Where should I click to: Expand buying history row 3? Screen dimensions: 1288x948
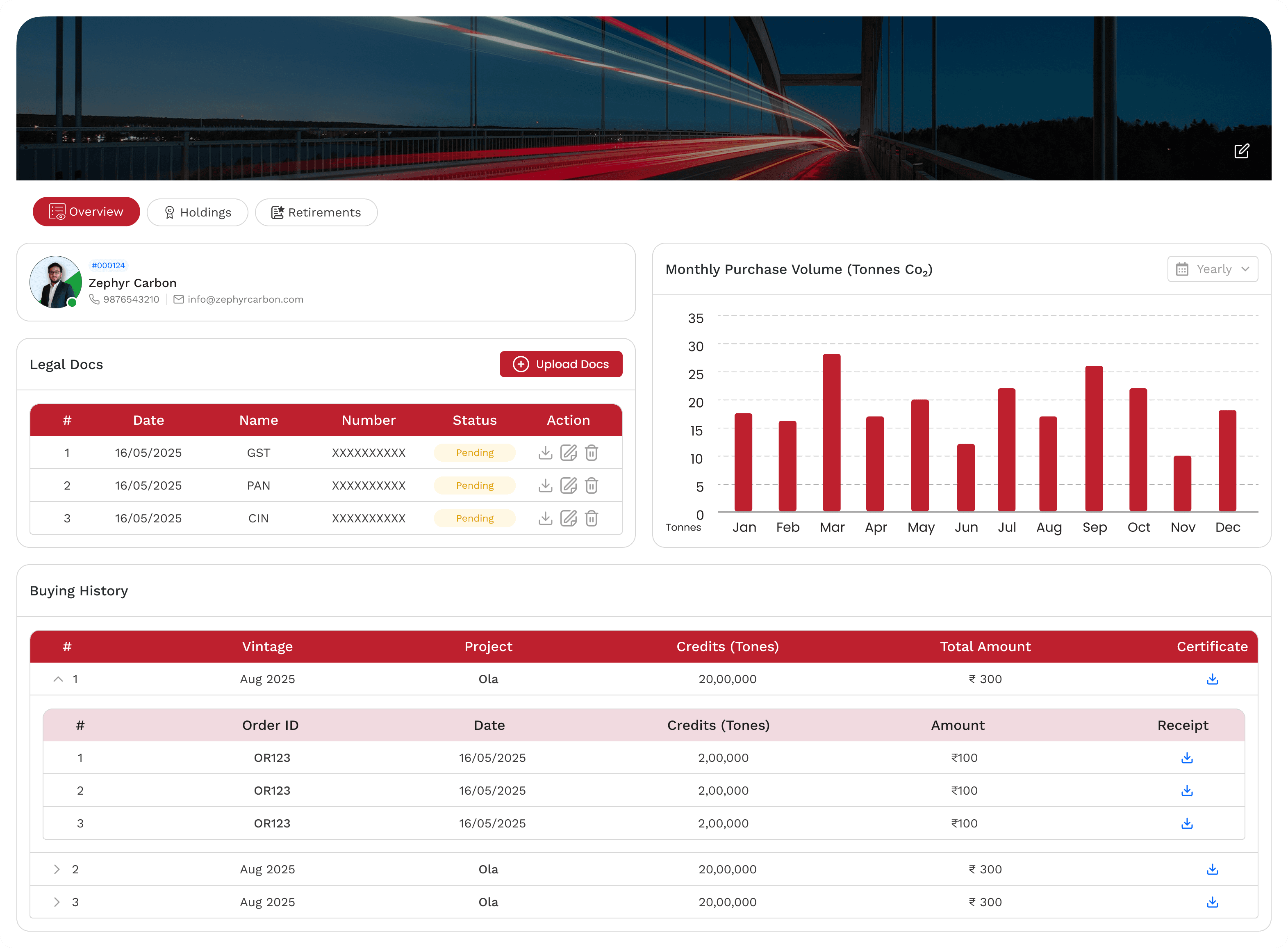tap(57, 902)
